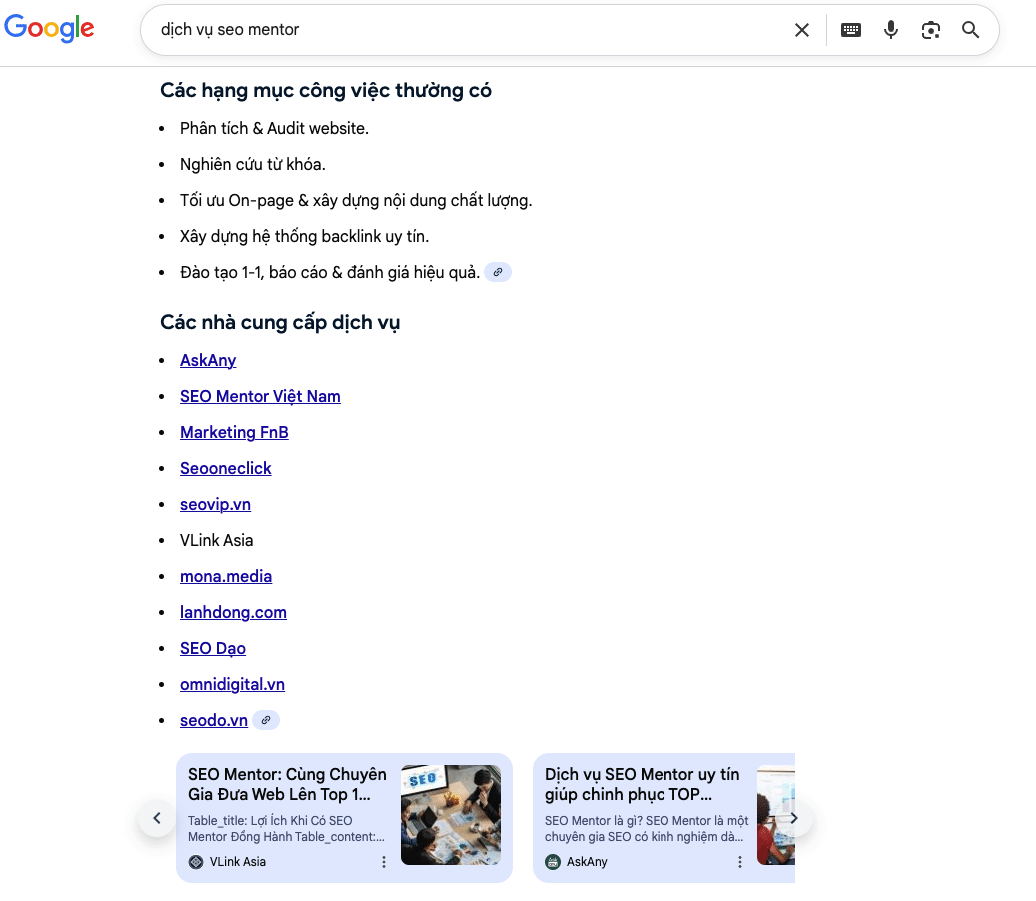Clear the search box with X
Viewport: 1036px width, 901px height.
pyautogui.click(x=801, y=30)
